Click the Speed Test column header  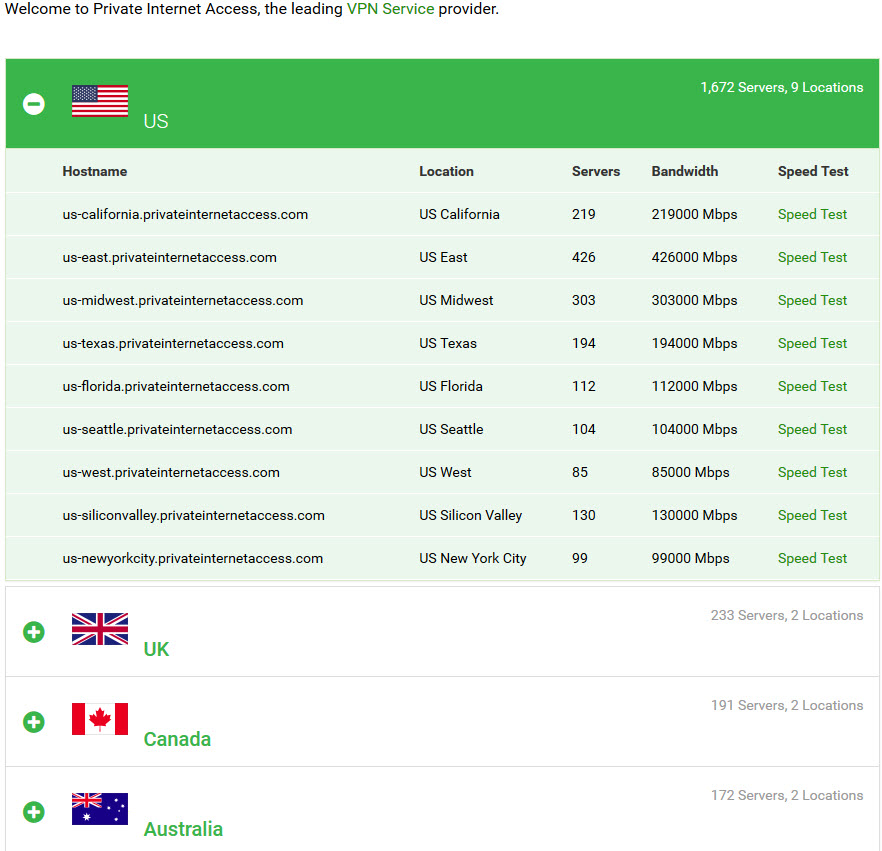pos(813,172)
